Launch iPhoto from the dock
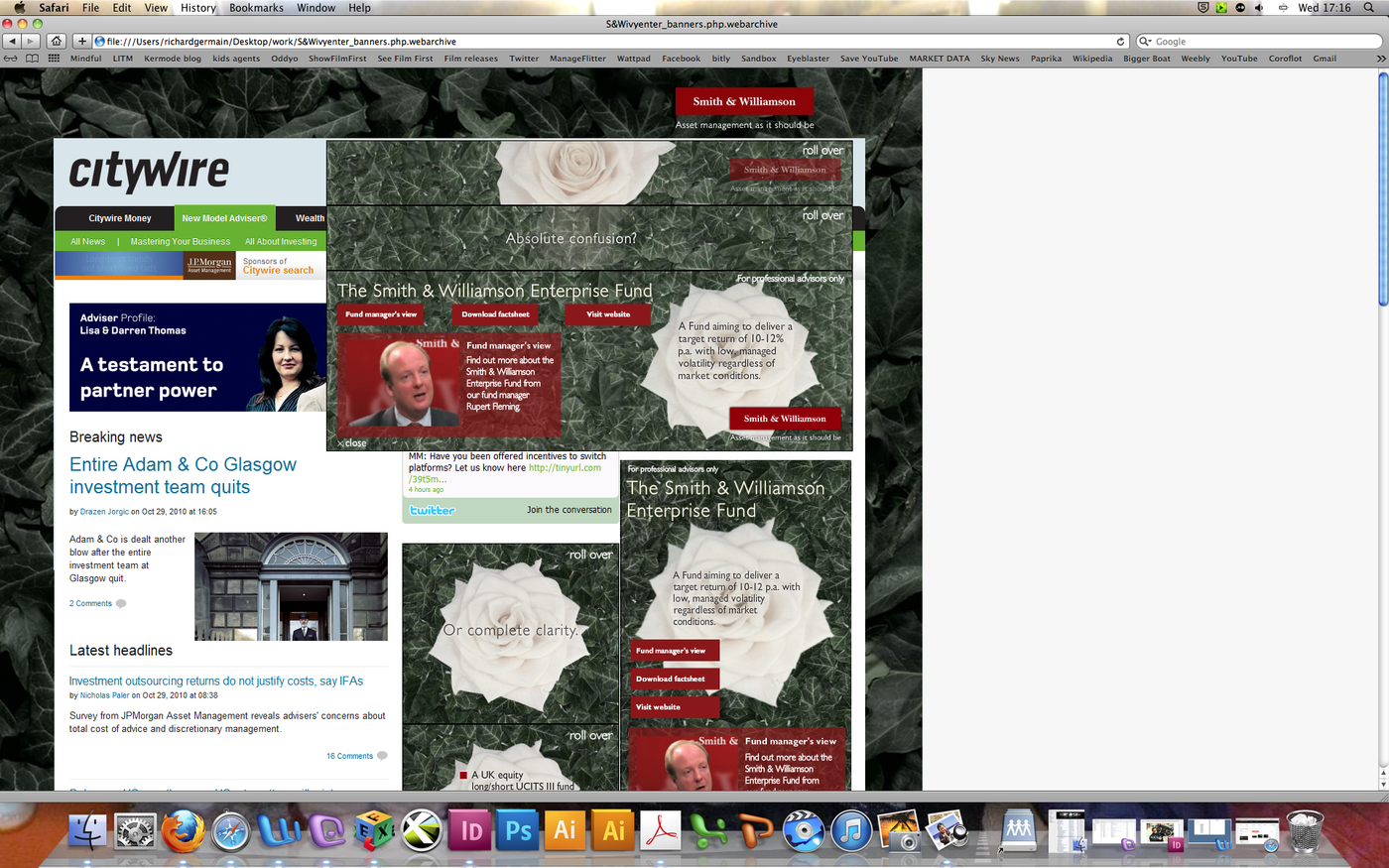This screenshot has width=1389, height=868. click(899, 830)
